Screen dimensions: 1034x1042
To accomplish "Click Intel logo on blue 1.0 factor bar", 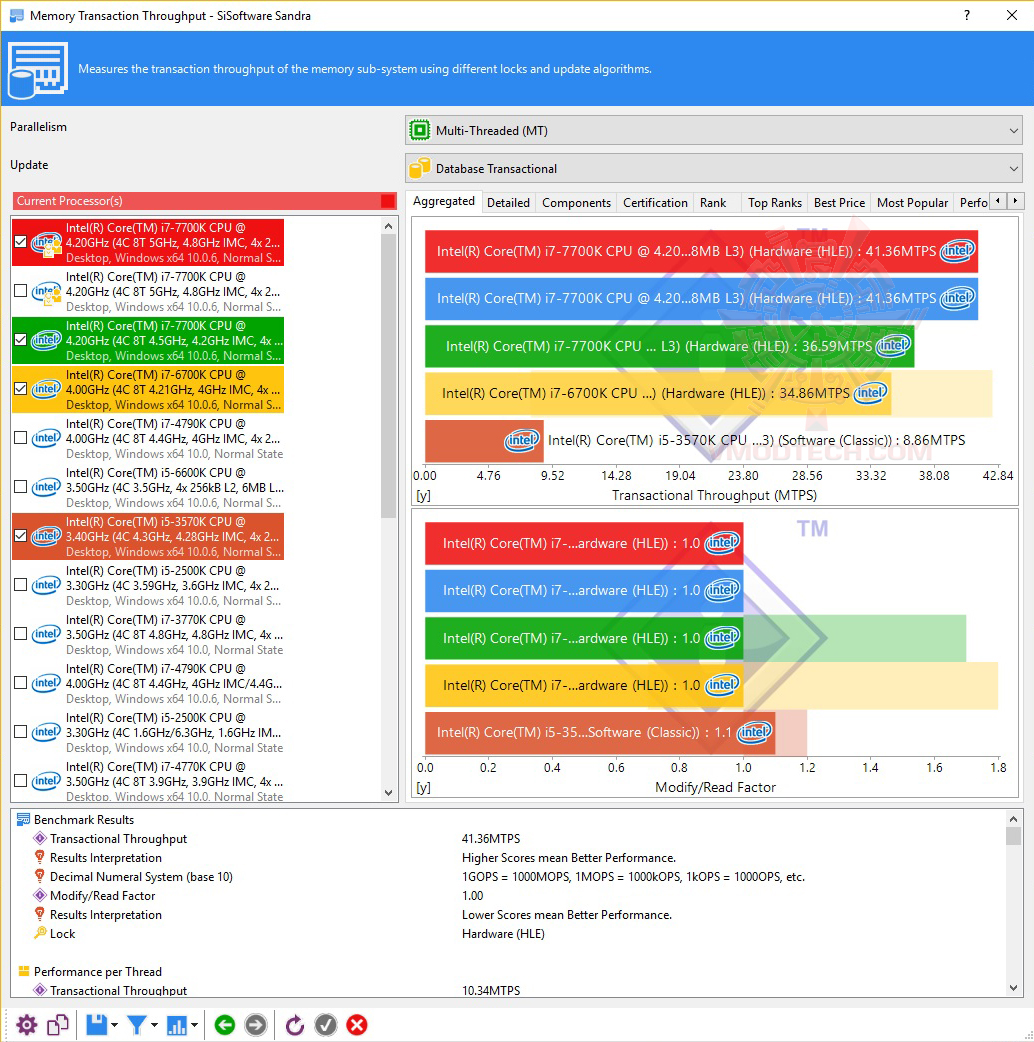I will click(x=722, y=590).
